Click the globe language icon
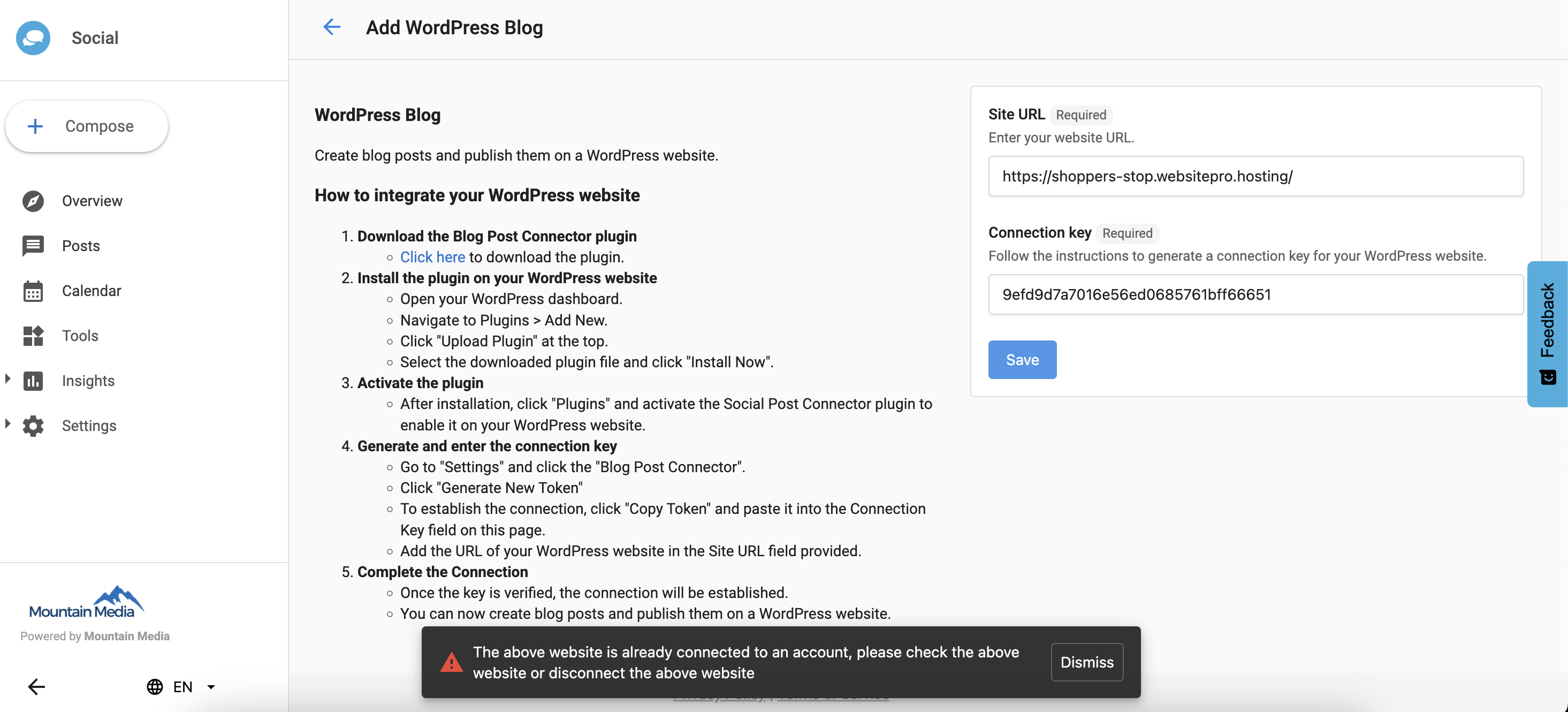 (x=155, y=686)
